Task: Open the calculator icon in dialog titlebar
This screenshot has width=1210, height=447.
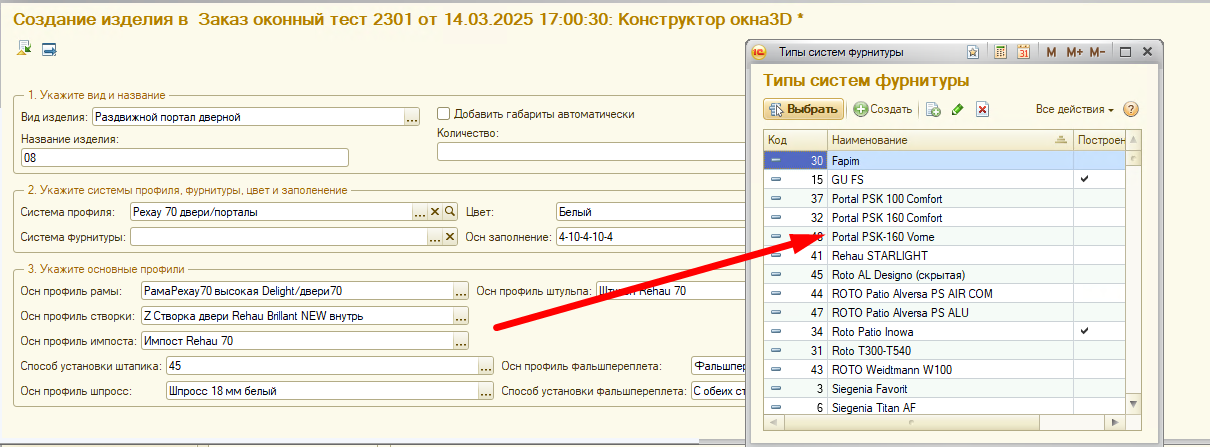Action: [x=999, y=52]
